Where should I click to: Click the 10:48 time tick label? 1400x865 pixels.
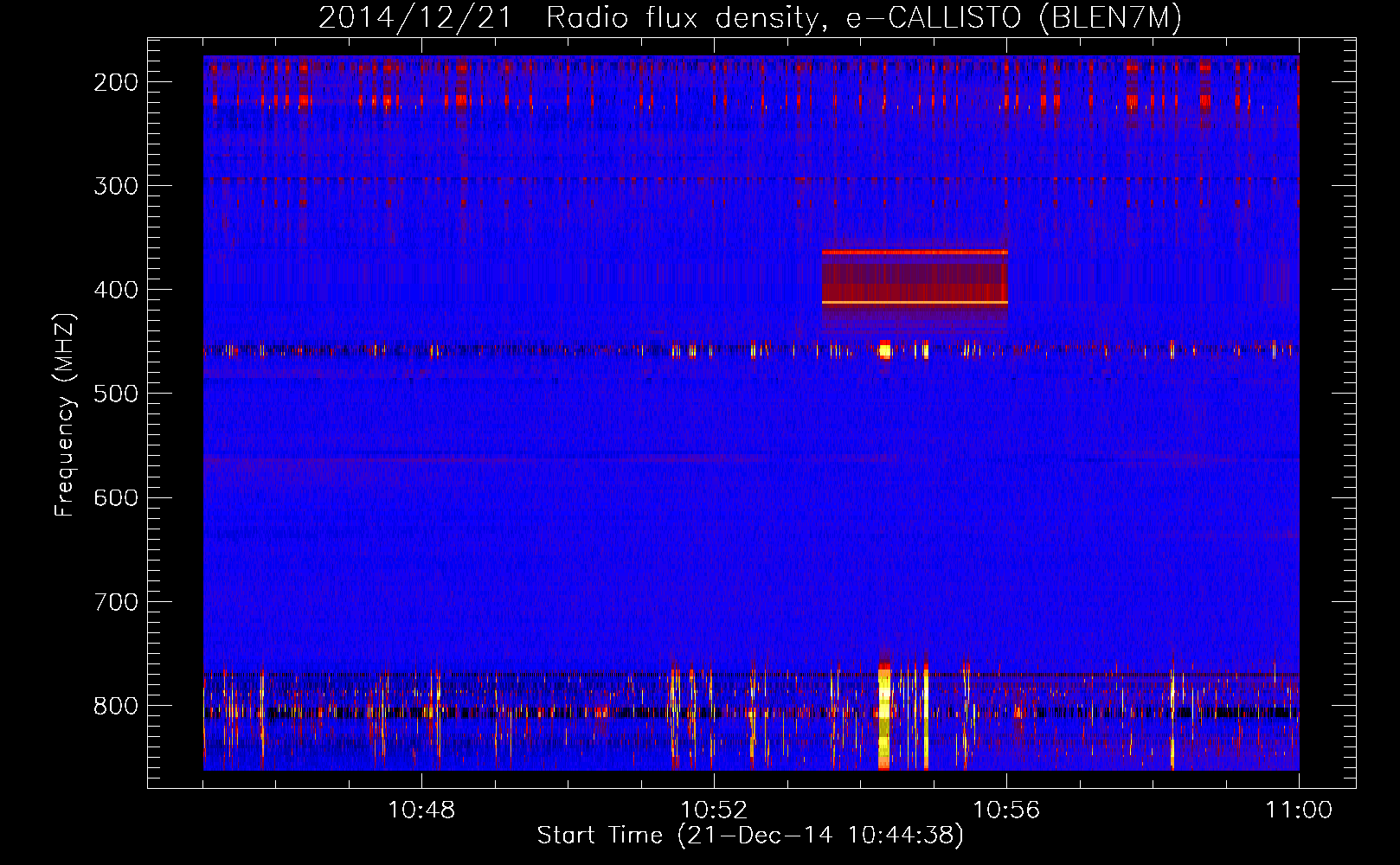(x=421, y=811)
